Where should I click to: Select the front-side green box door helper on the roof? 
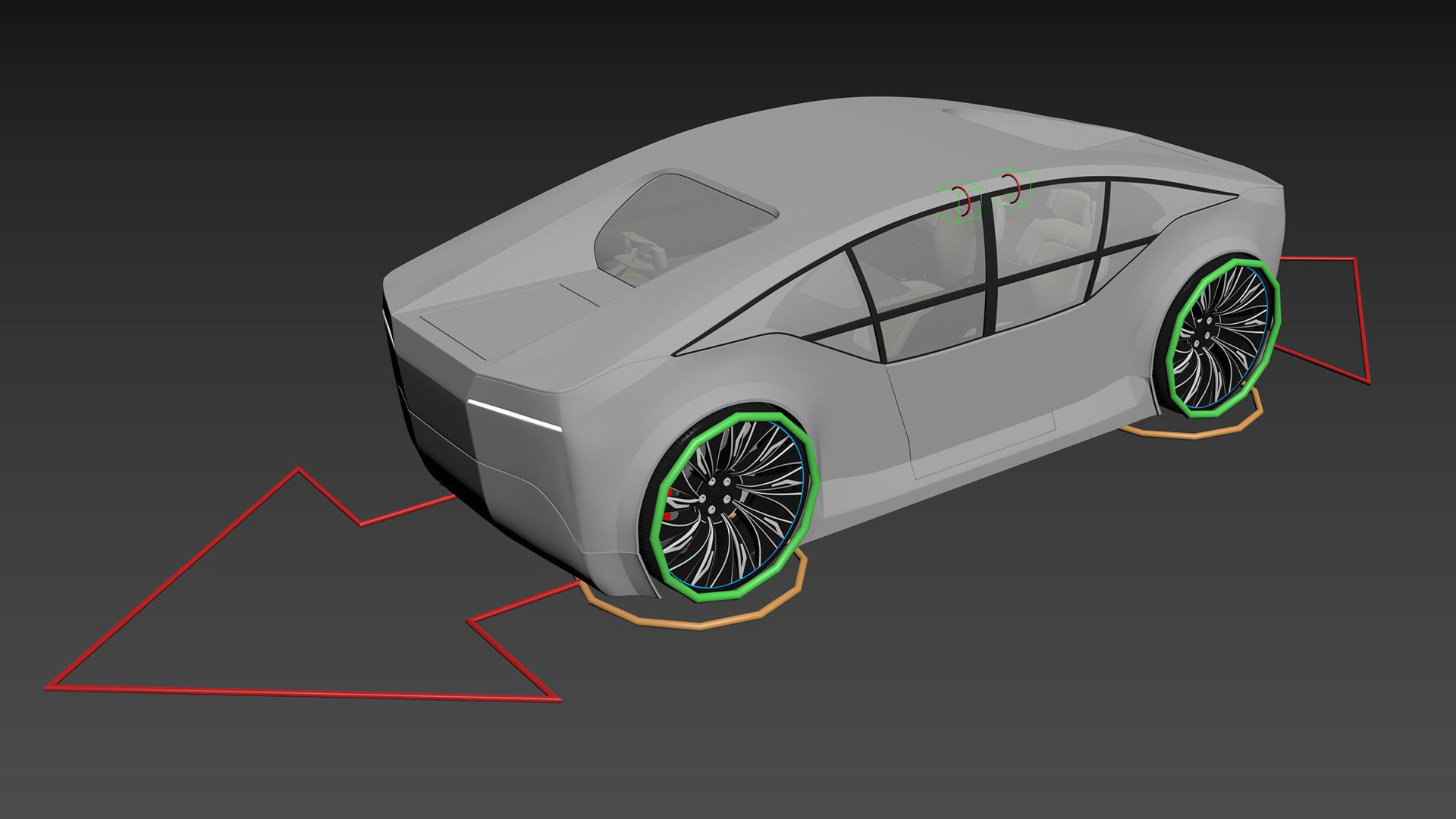coord(1009,188)
